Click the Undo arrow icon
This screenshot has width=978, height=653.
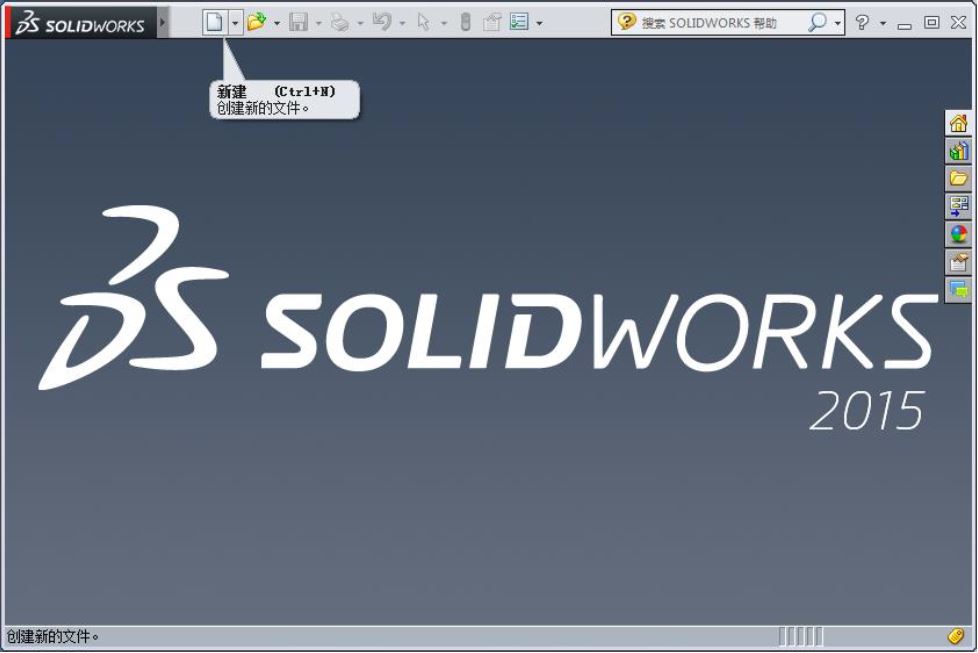coord(381,22)
